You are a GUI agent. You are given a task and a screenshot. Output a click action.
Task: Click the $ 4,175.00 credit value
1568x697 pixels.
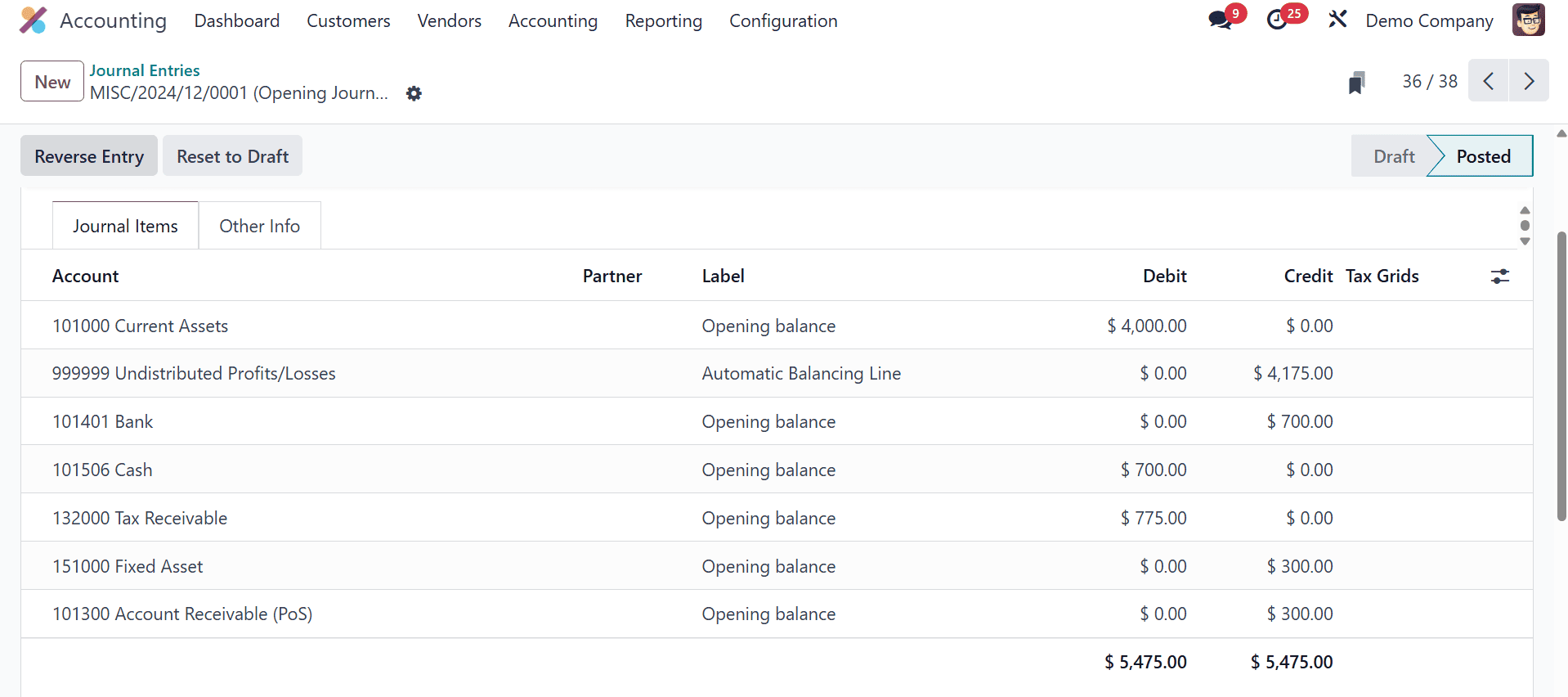coord(1292,374)
